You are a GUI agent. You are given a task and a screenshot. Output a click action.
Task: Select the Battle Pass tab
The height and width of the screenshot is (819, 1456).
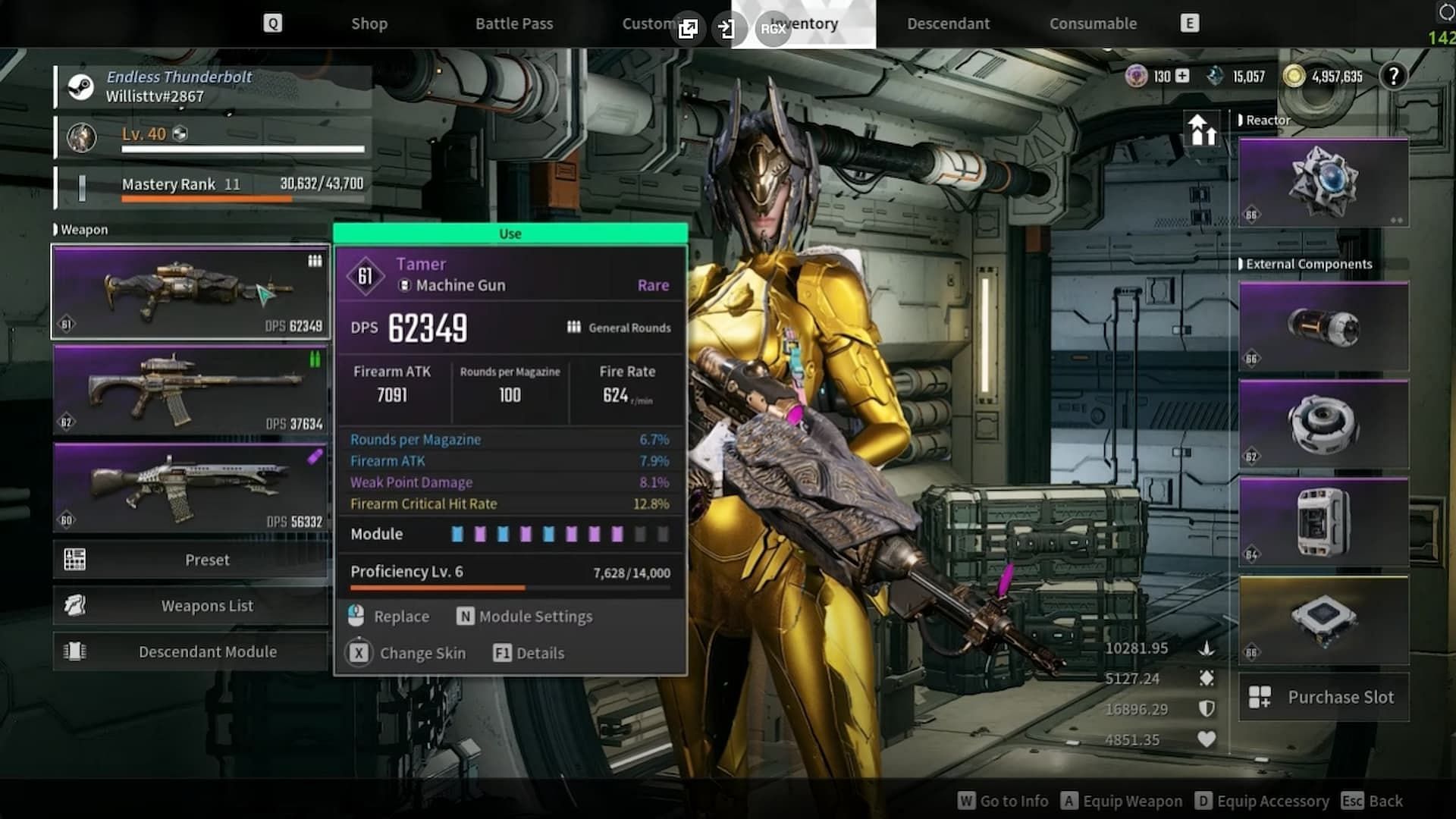[516, 22]
